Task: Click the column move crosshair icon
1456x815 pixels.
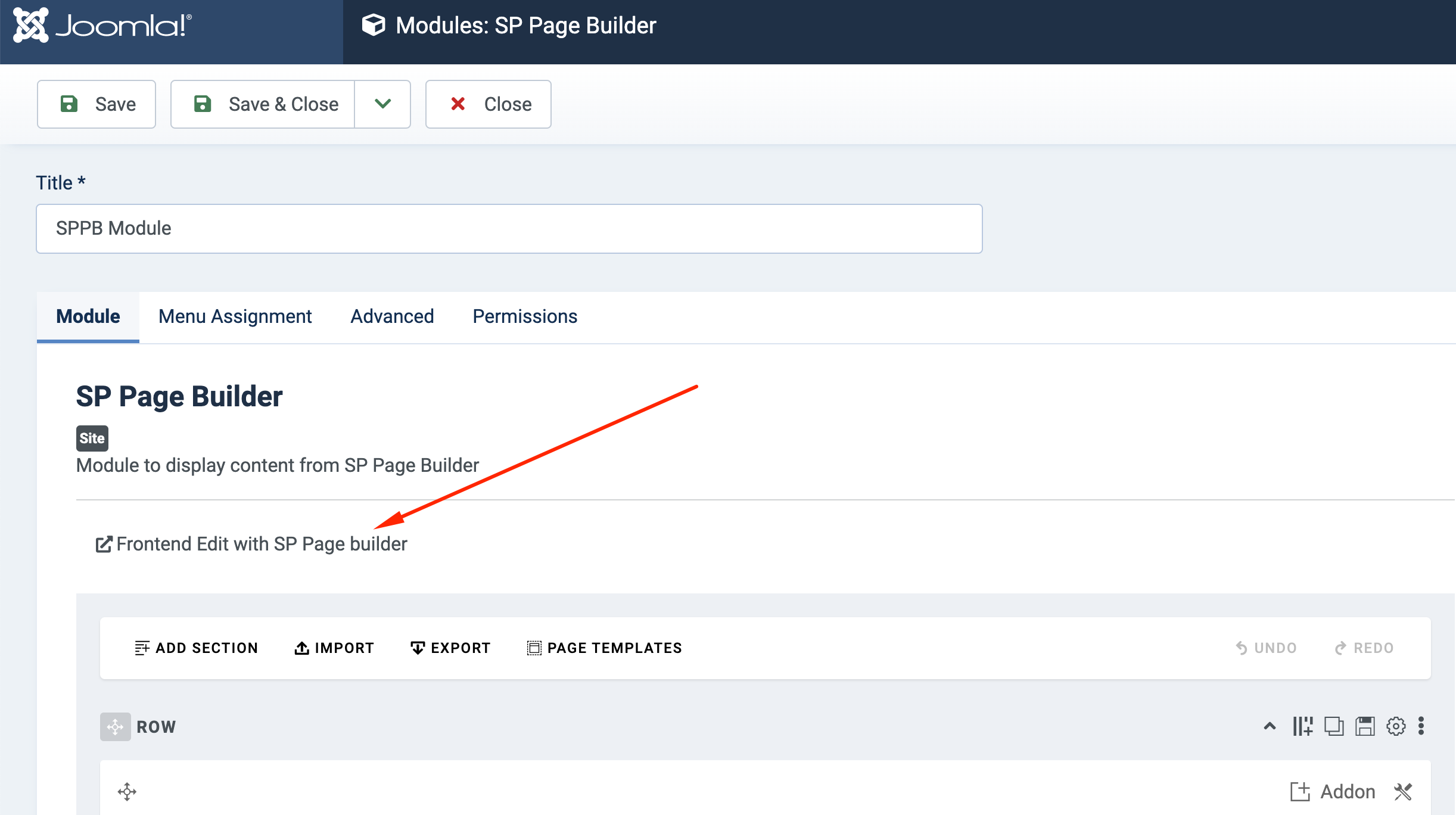Action: coord(127,792)
